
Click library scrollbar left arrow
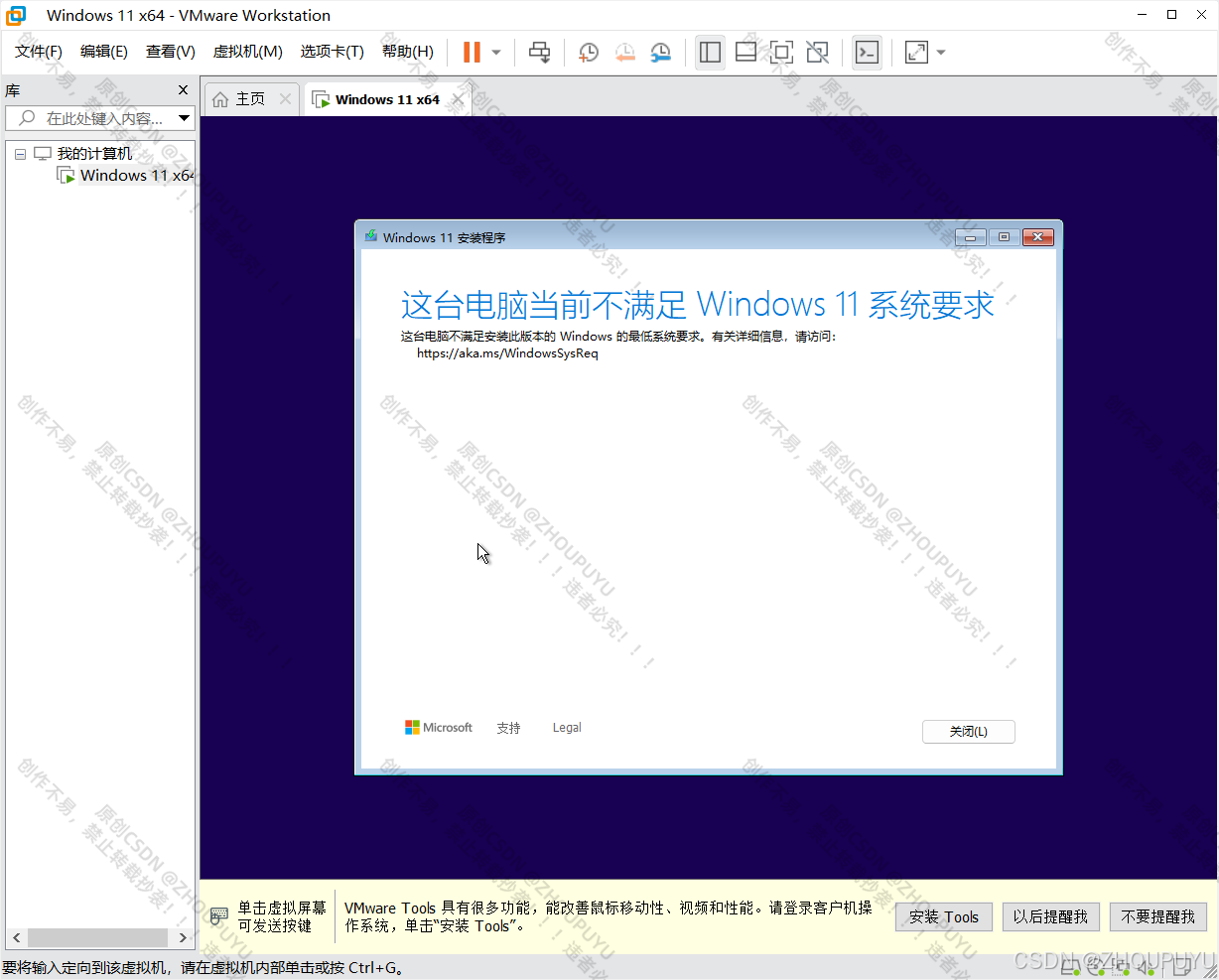click(x=16, y=937)
